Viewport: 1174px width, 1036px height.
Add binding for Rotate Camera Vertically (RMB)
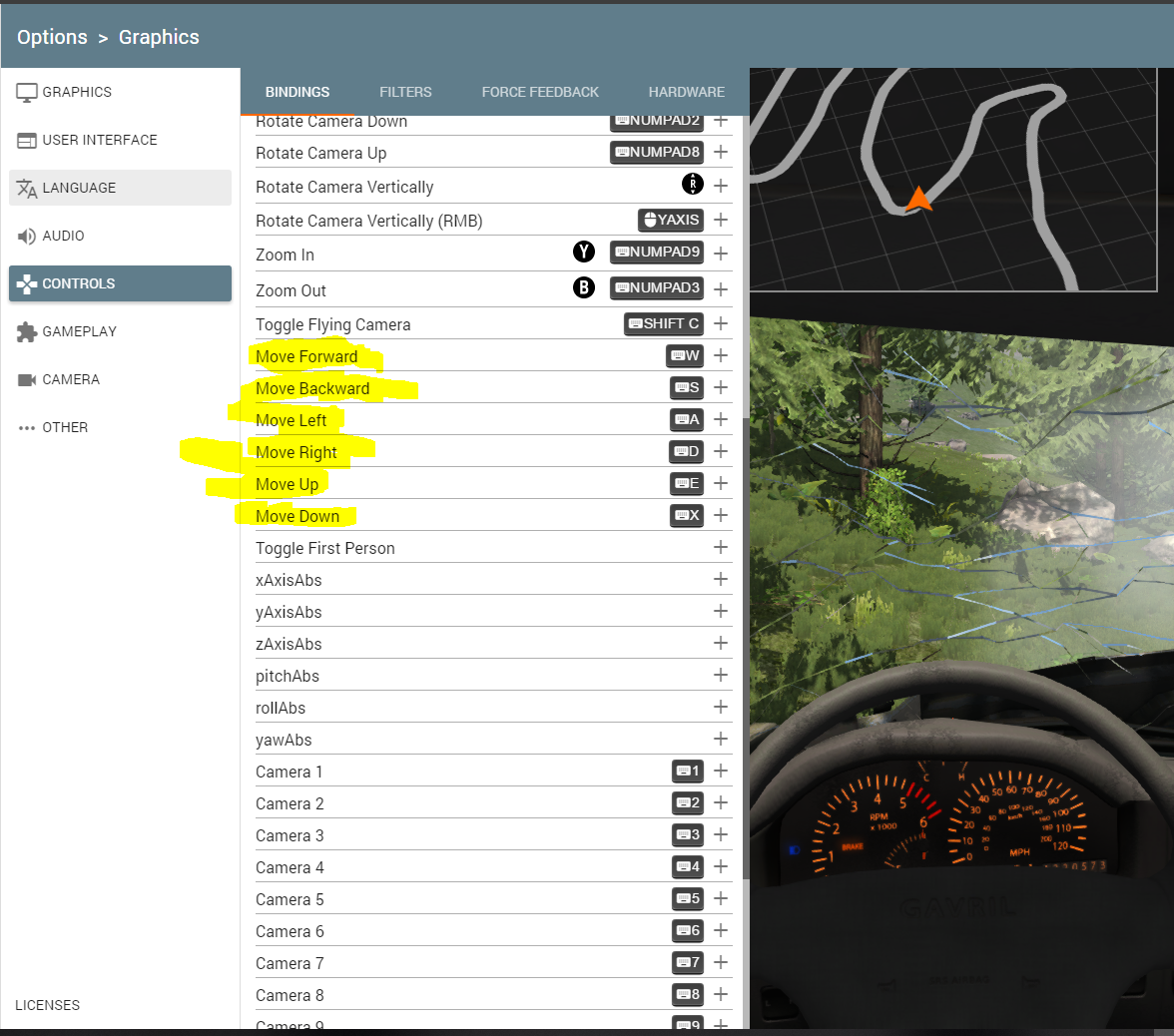pyautogui.click(x=721, y=220)
